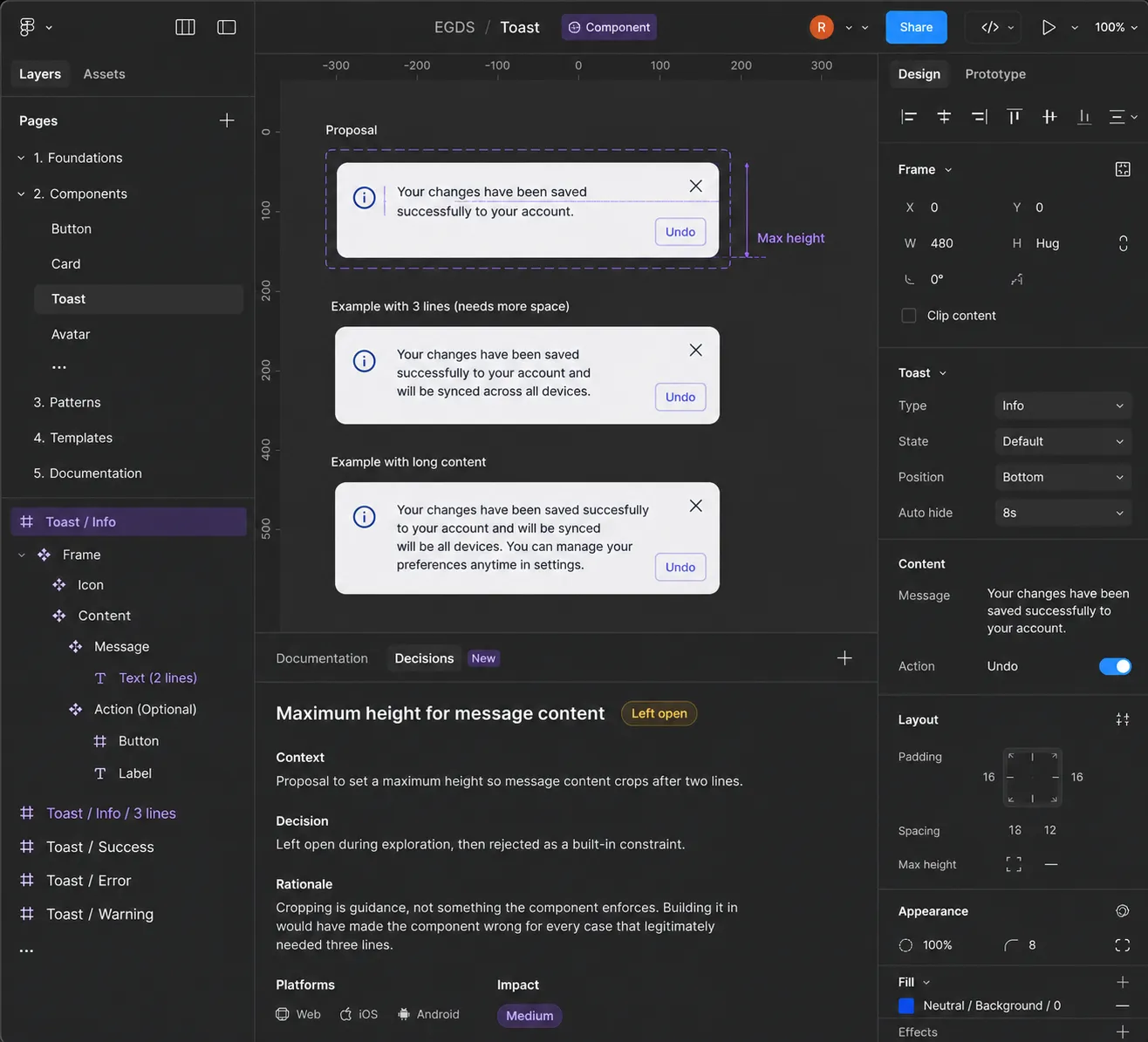The width and height of the screenshot is (1148, 1042).
Task: Click the align right icon
Action: pos(979,117)
